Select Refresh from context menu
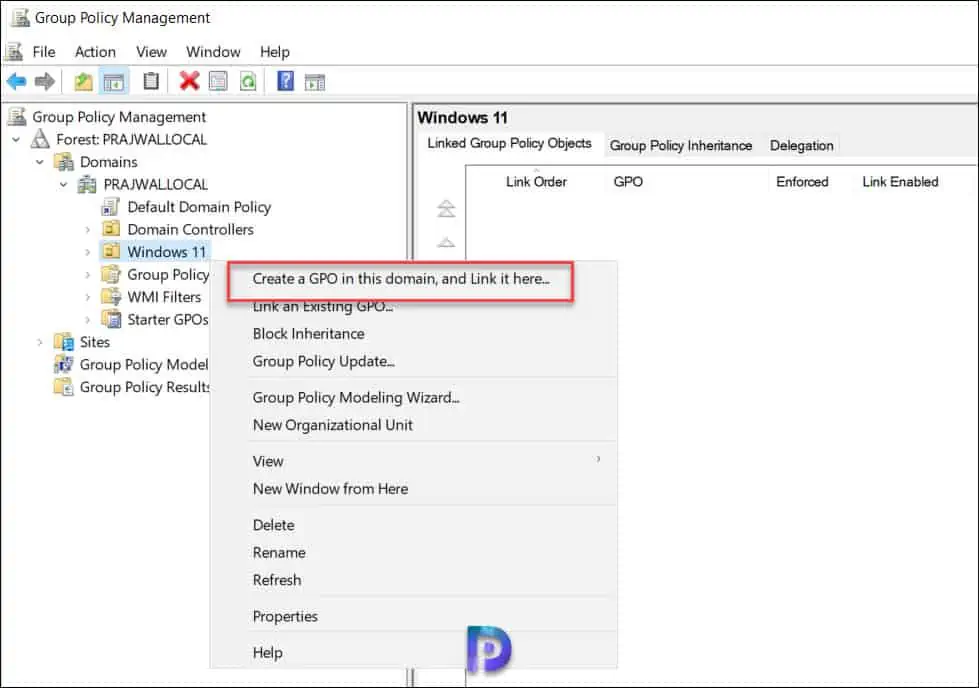The width and height of the screenshot is (979, 688). (277, 579)
